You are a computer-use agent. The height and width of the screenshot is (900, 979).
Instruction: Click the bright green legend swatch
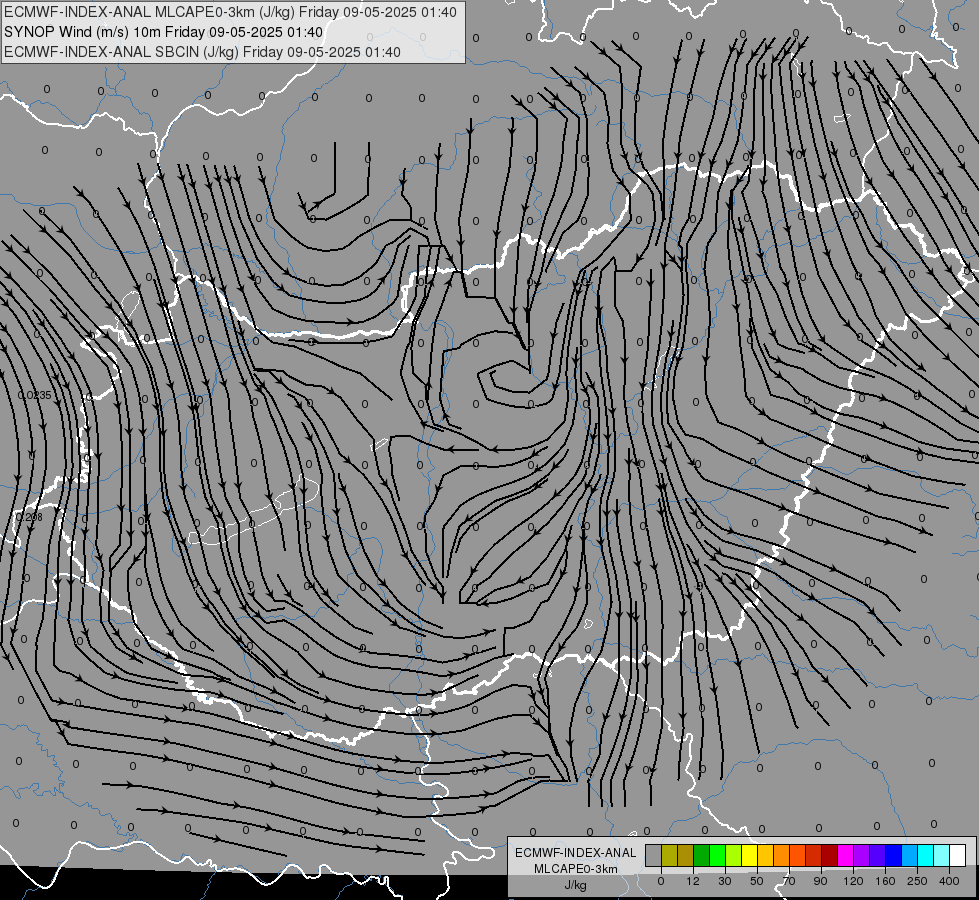click(x=718, y=855)
